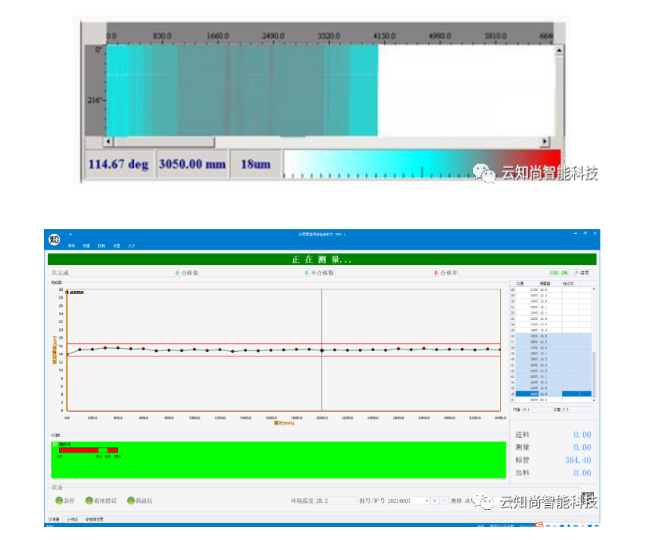Click the cyan-to-red color scale bar
648x540 pixels.
point(420,163)
